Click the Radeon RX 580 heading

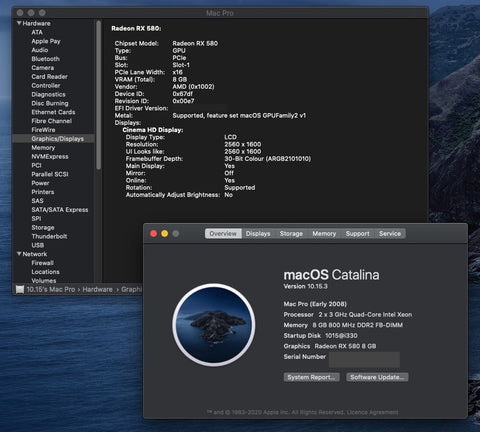coord(136,29)
